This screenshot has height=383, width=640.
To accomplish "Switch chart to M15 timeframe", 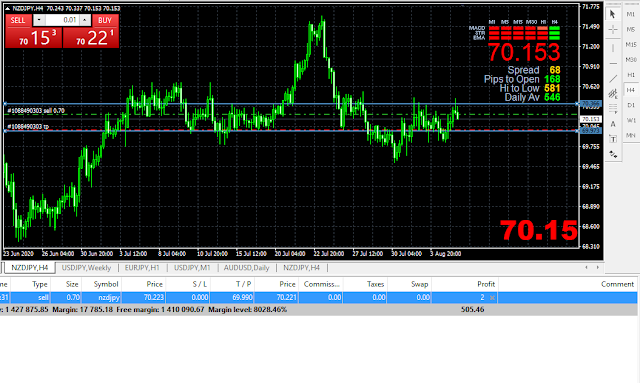I will coord(631,45).
